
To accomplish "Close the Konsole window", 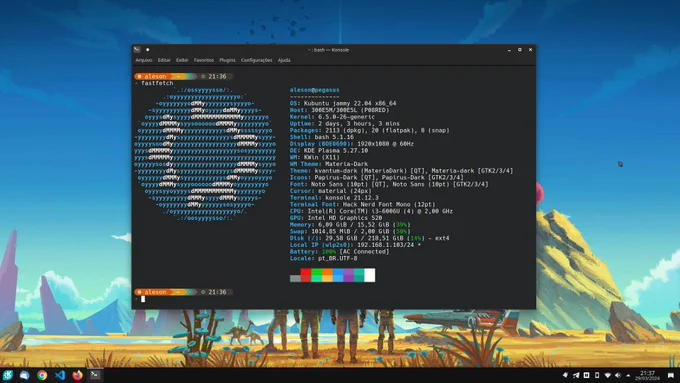I will click(x=530, y=50).
